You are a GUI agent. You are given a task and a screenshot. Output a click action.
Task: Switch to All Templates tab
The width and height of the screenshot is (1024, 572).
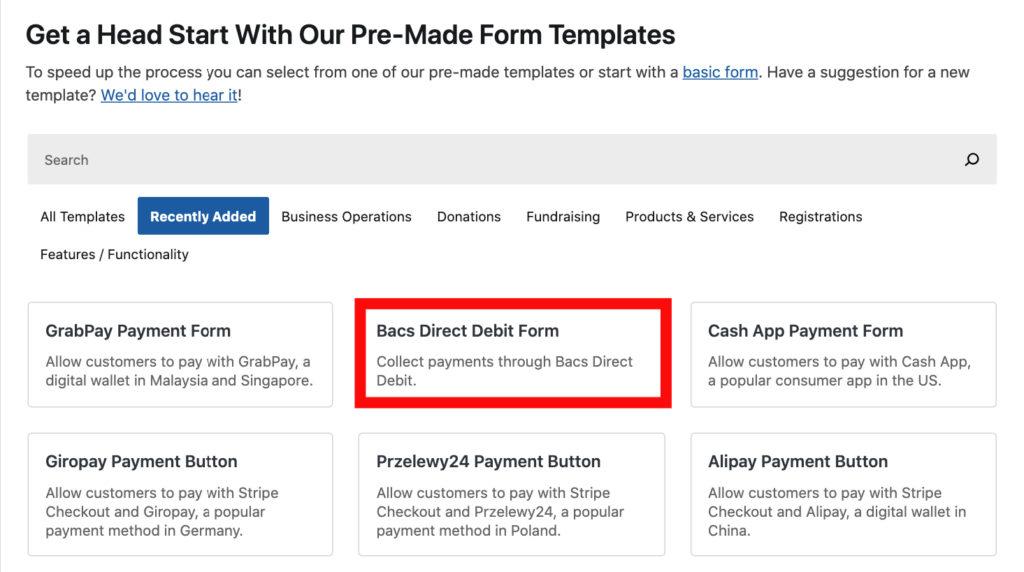pos(82,216)
